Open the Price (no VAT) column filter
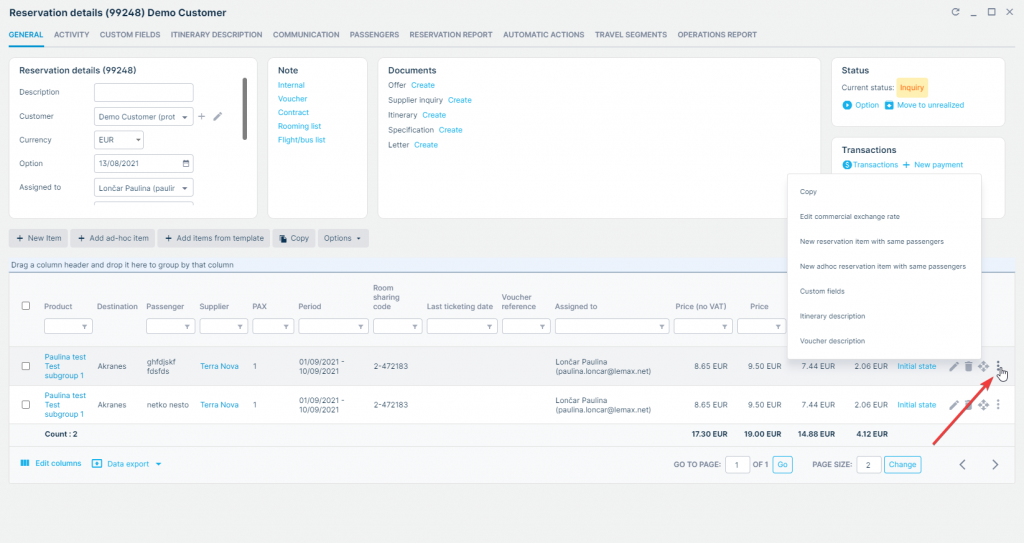The image size is (1024, 543). click(x=724, y=327)
